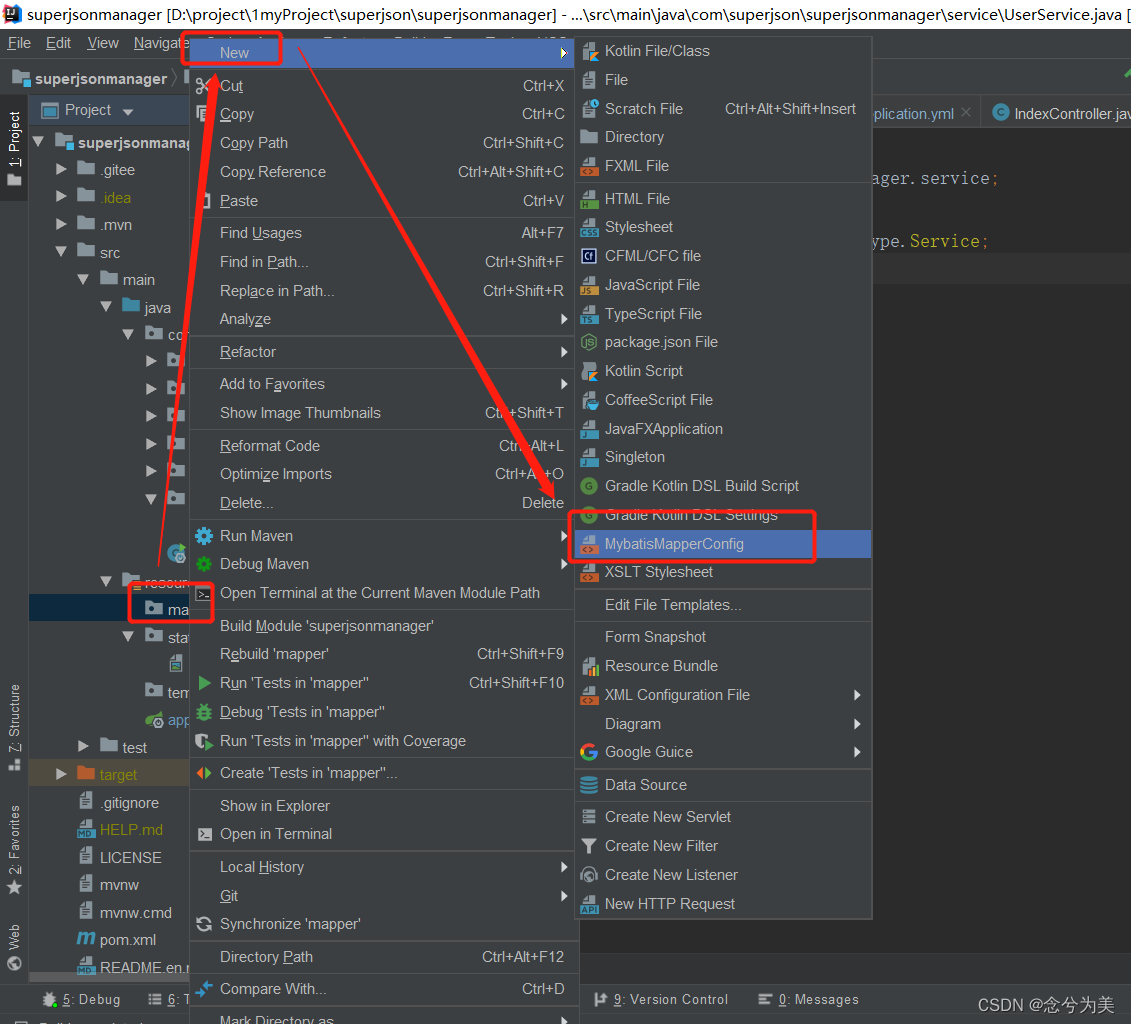Select the HELP.md file
Viewport: 1131px width, 1024px height.
(120, 830)
